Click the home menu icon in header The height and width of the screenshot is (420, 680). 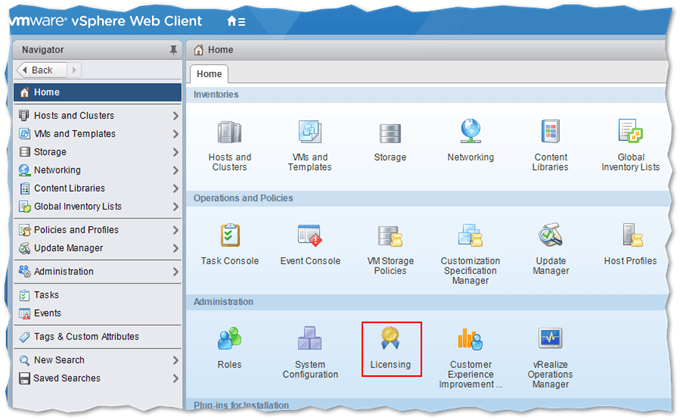pos(236,21)
